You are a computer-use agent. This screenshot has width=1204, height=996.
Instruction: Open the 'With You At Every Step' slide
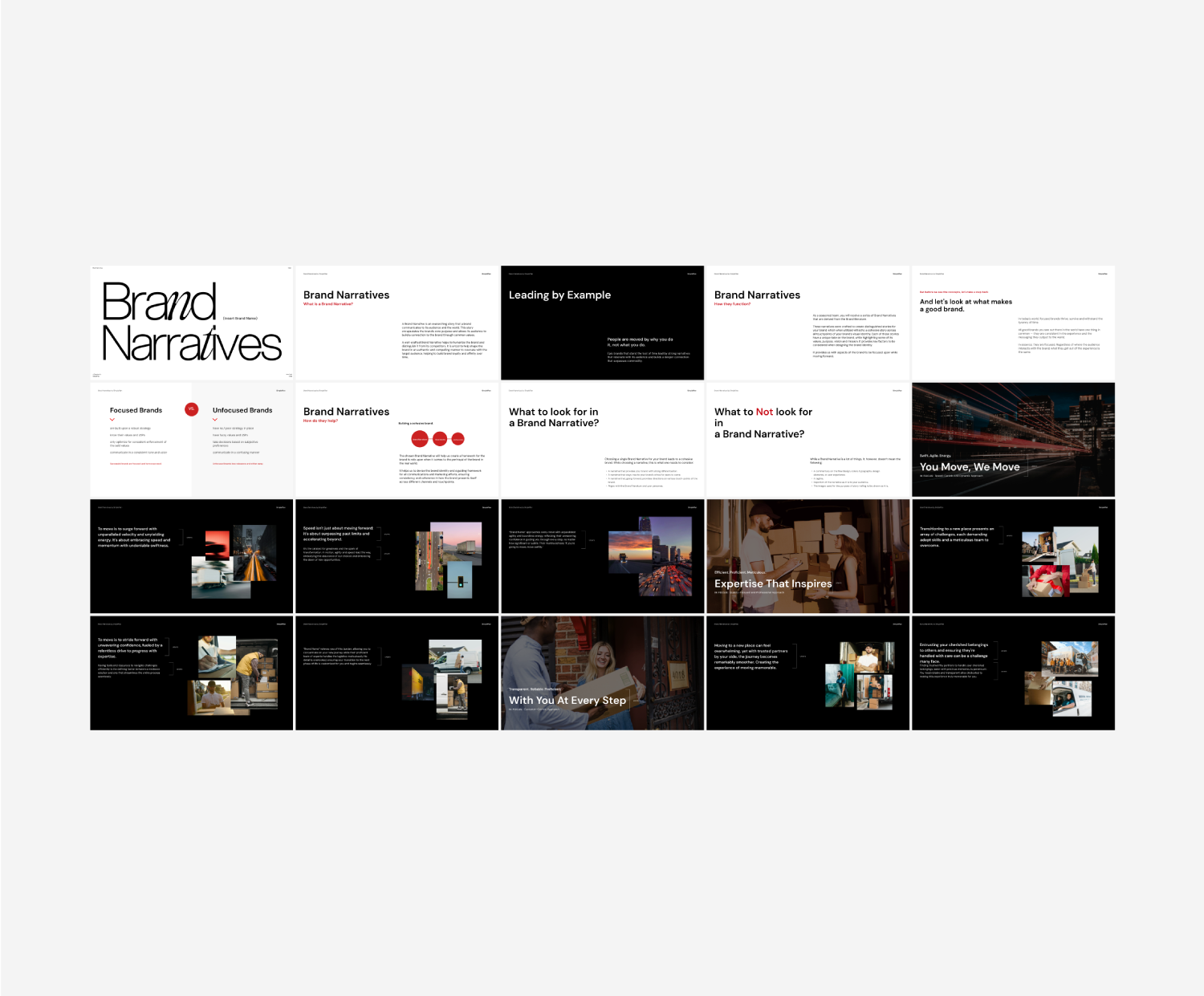602,673
